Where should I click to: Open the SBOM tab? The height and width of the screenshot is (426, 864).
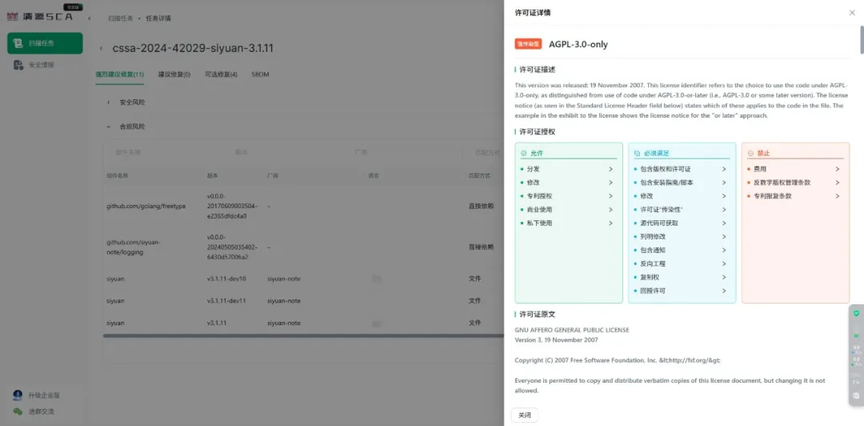260,74
